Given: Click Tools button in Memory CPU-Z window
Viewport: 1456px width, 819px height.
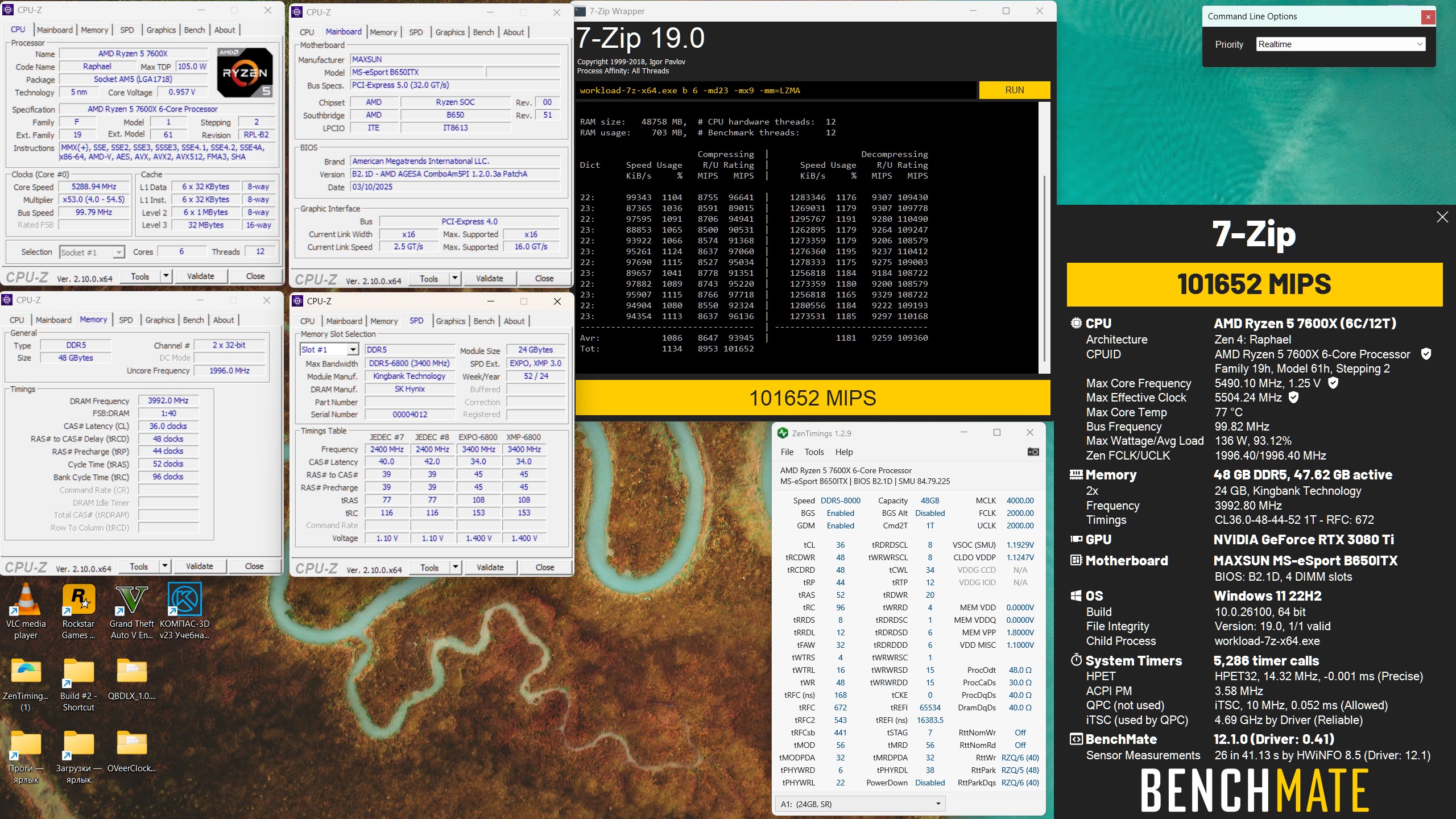Looking at the screenshot, I should point(139,566).
